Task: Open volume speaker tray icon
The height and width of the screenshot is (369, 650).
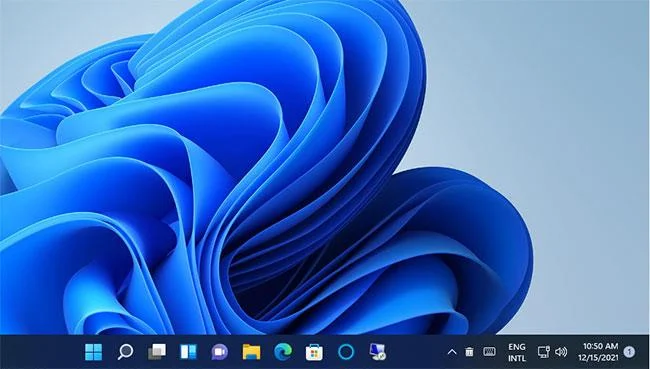Action: tap(561, 352)
